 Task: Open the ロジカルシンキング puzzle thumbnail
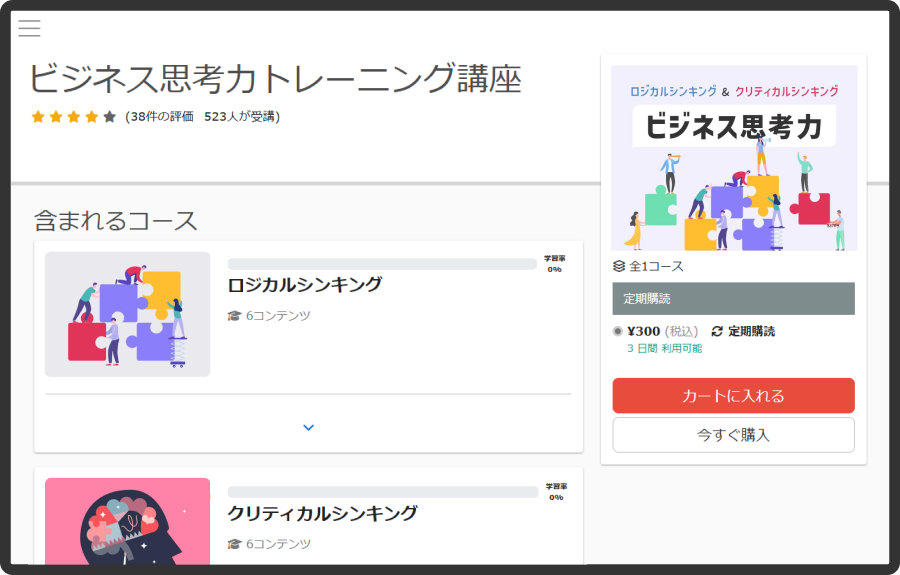(127, 314)
